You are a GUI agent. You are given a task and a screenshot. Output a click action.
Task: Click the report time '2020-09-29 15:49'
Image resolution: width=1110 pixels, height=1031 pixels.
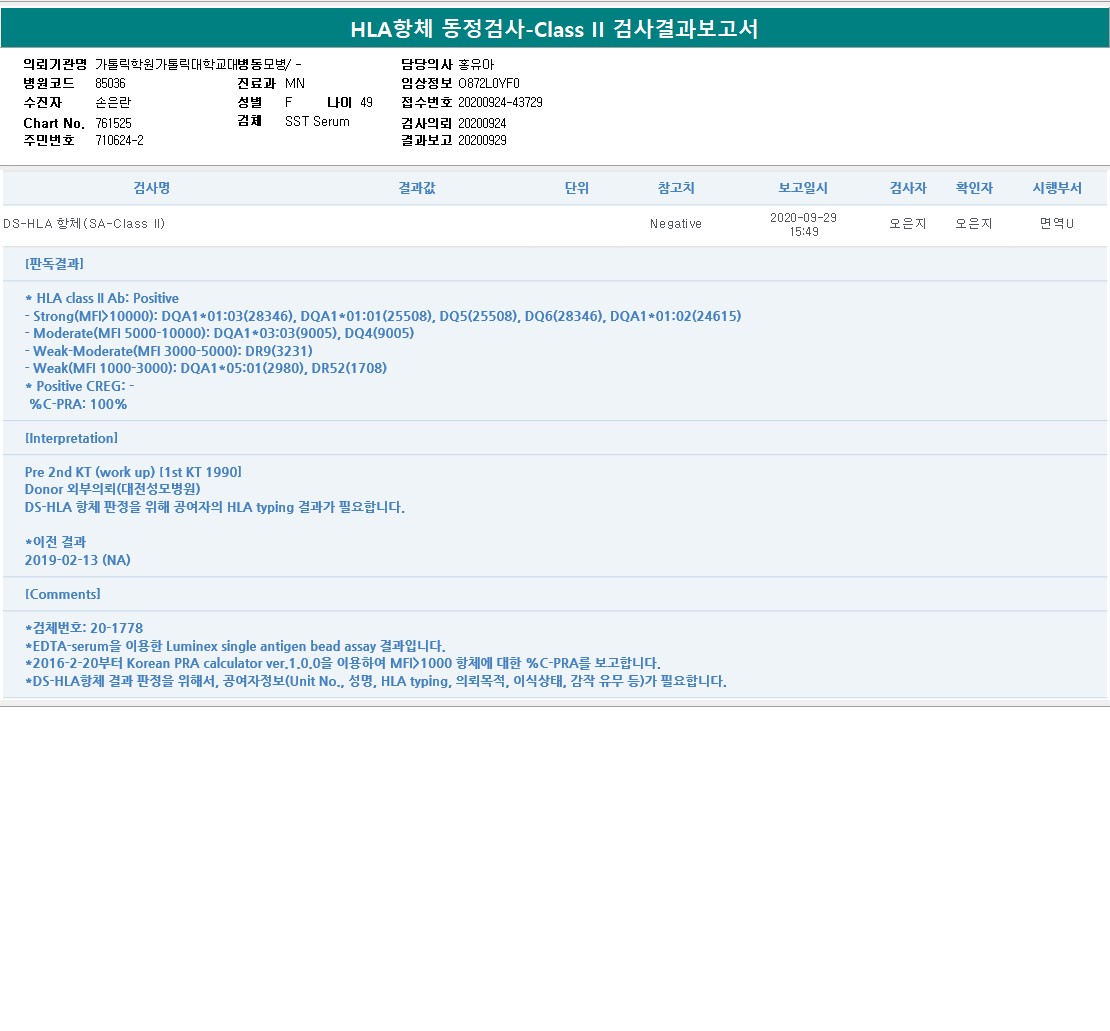pos(803,224)
